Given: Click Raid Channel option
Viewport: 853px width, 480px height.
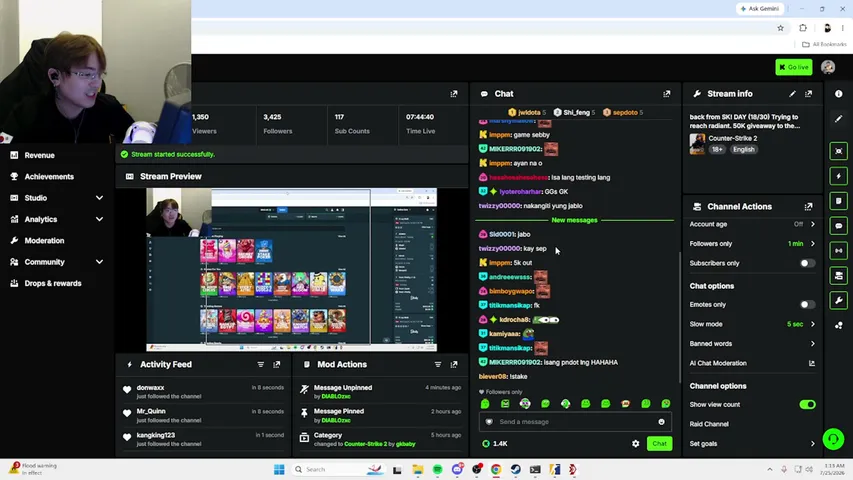Looking at the screenshot, I should coord(709,424).
